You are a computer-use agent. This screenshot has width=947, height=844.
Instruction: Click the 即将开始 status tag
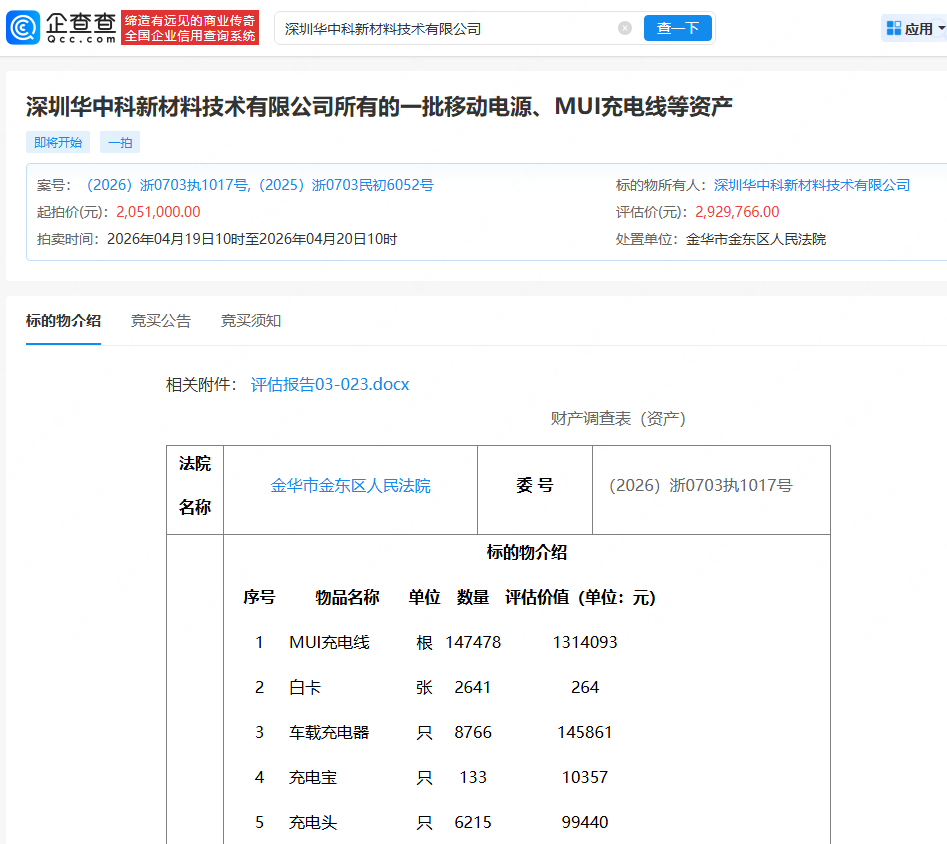(x=57, y=142)
